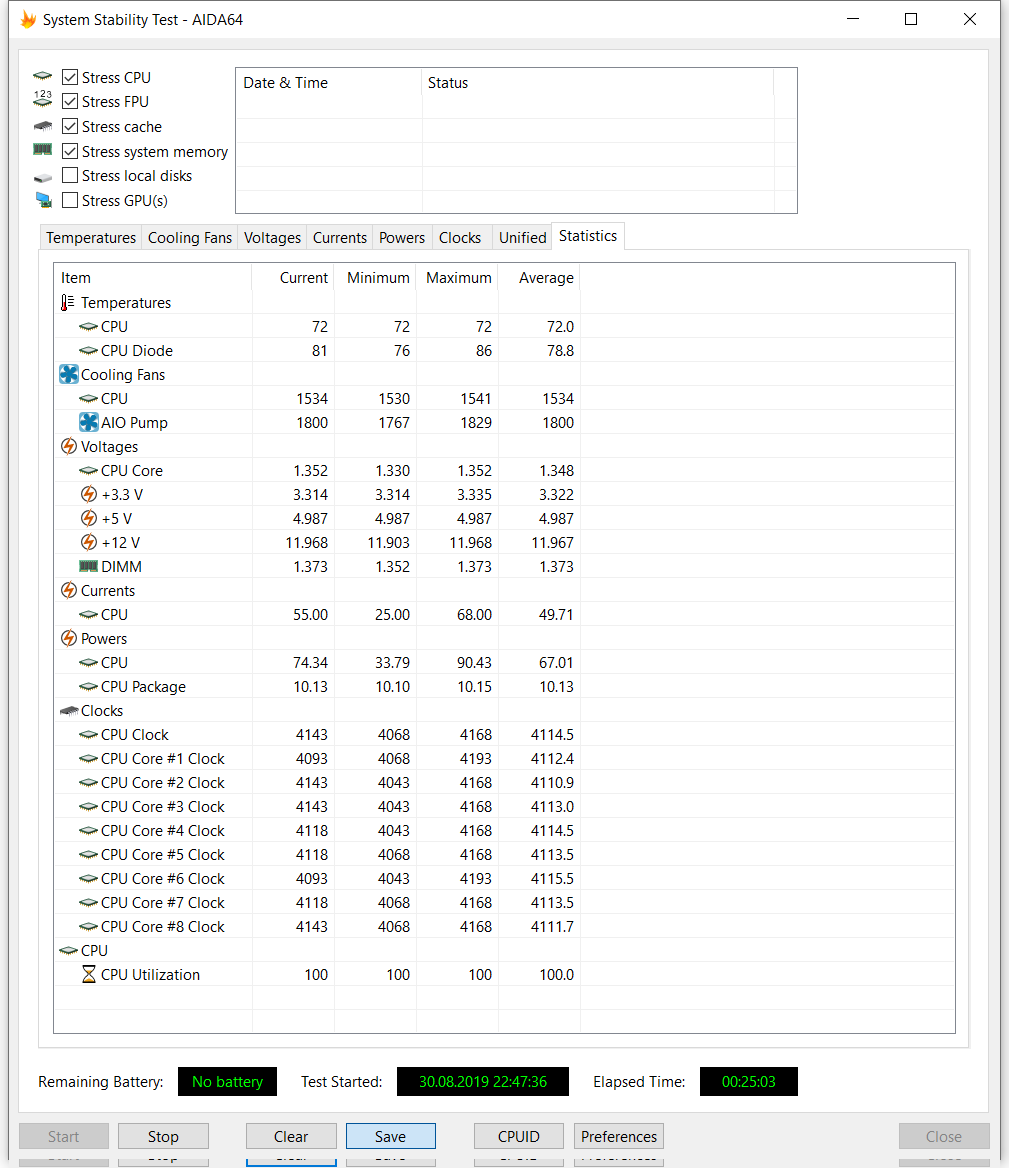The height and width of the screenshot is (1168, 1009).
Task: Disable the Stress cache checkbox
Action: [x=70, y=127]
